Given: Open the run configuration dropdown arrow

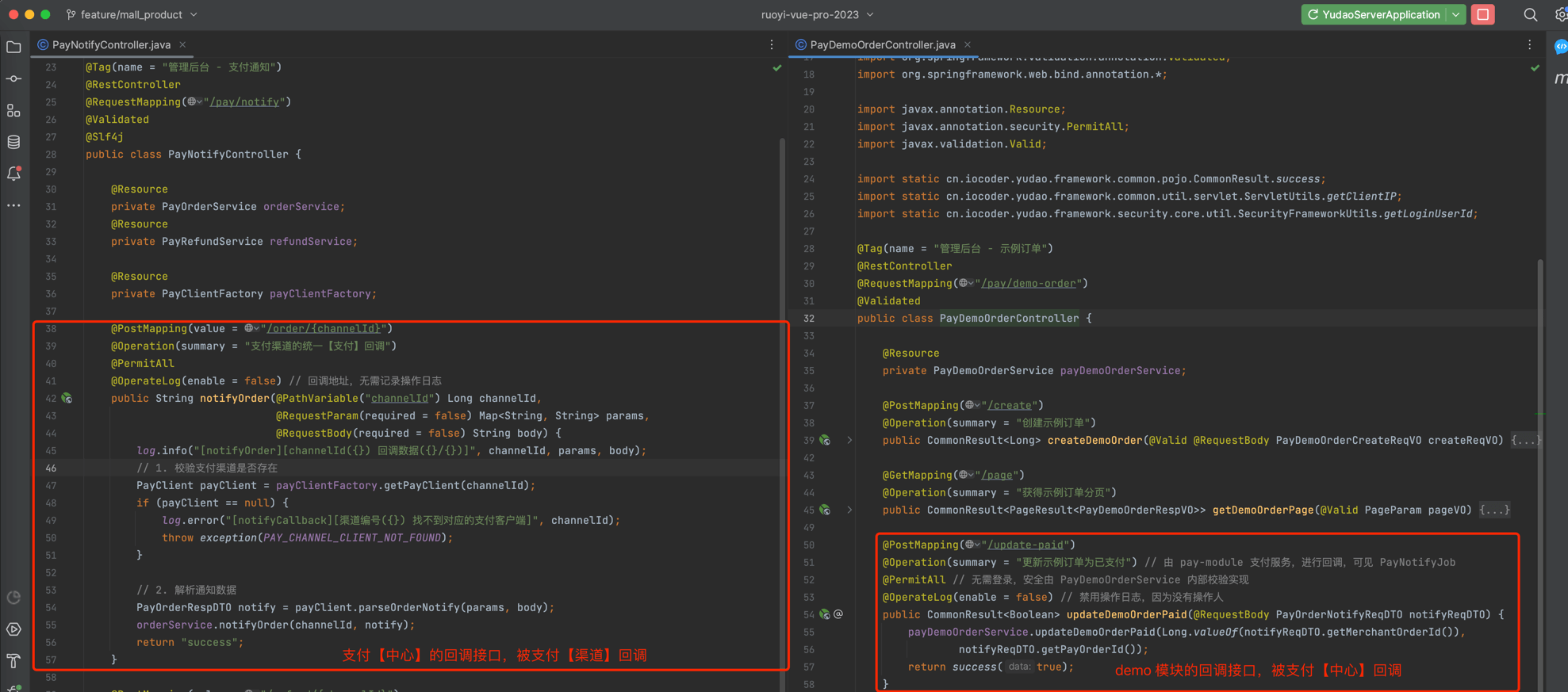Looking at the screenshot, I should tap(1456, 15).
